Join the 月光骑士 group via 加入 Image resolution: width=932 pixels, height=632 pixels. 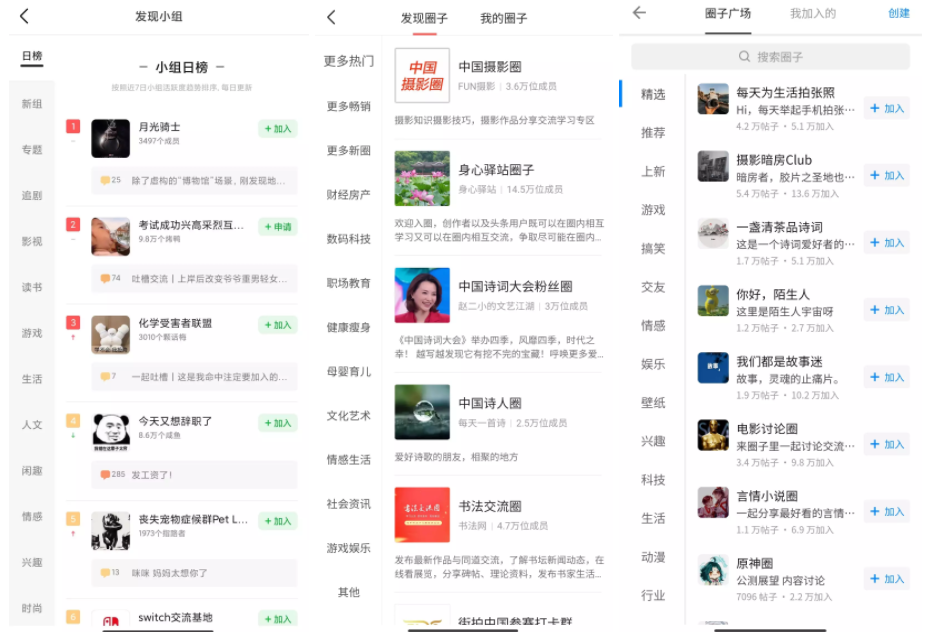click(277, 128)
